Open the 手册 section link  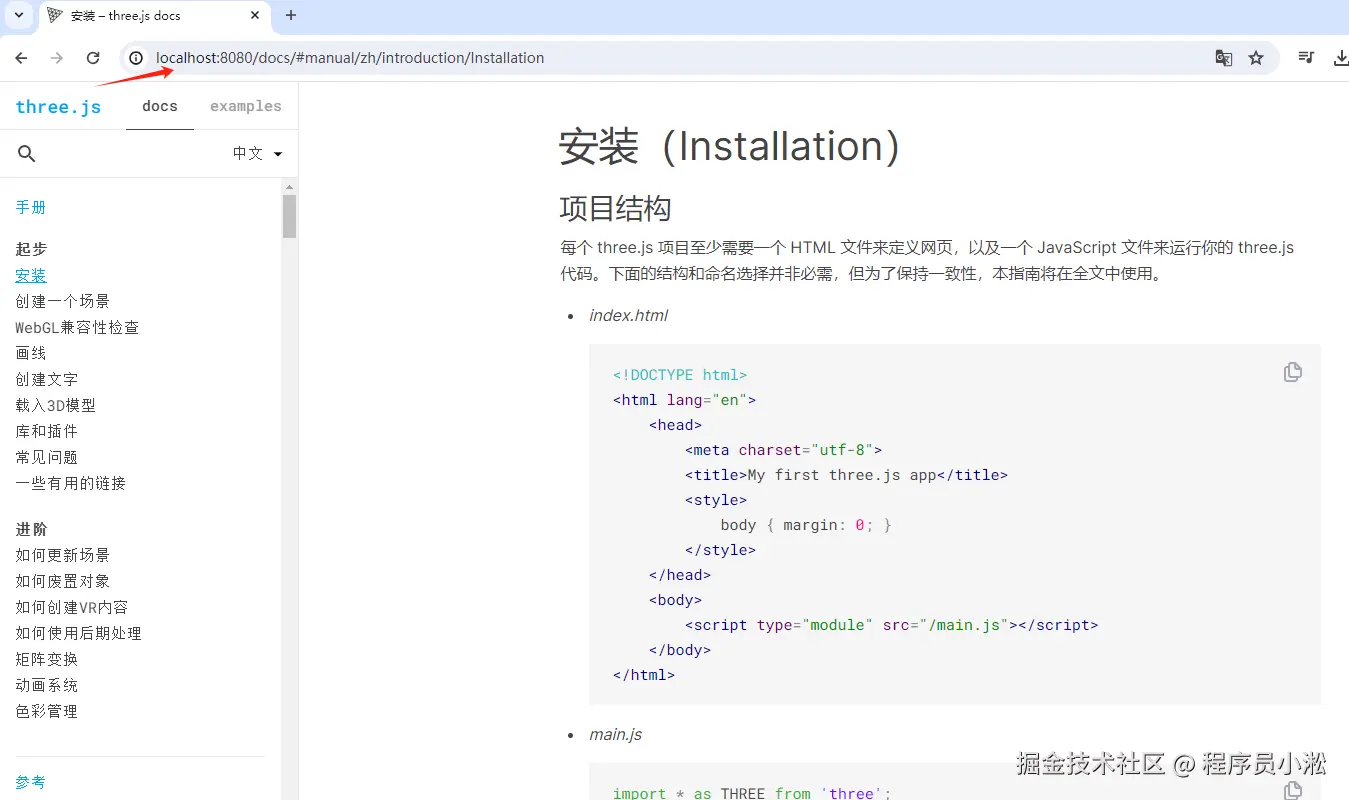coord(31,207)
